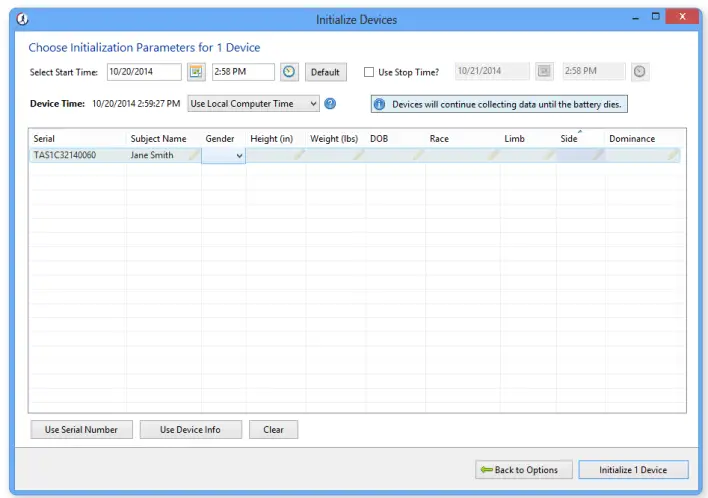Click the blue help question mark icon
The width and height of the screenshot is (708, 498).
point(331,103)
